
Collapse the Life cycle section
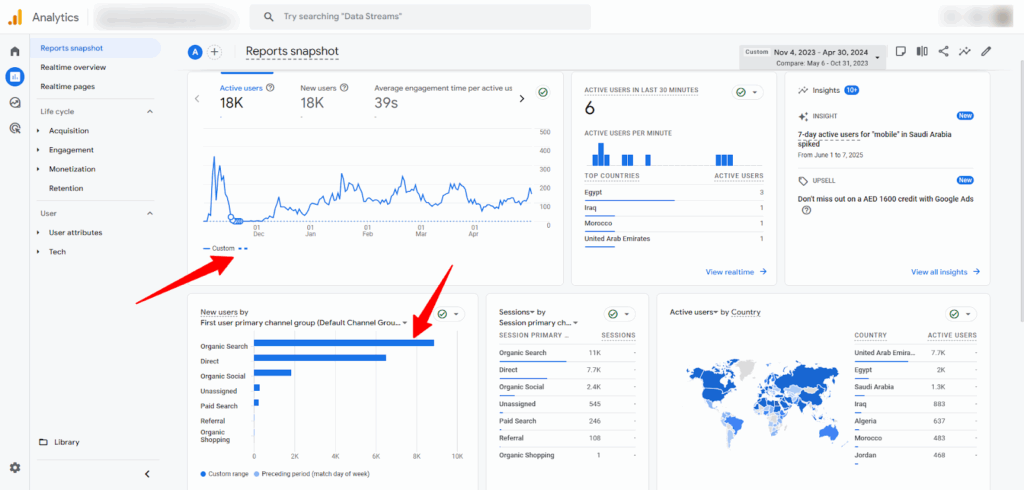pos(150,111)
